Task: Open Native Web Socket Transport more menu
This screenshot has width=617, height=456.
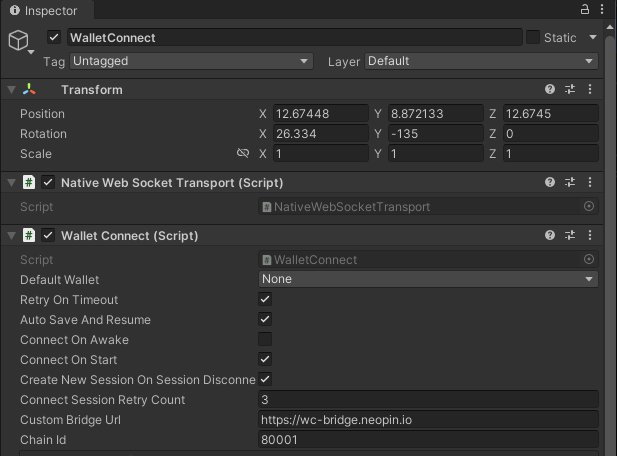Action: pyautogui.click(x=590, y=183)
